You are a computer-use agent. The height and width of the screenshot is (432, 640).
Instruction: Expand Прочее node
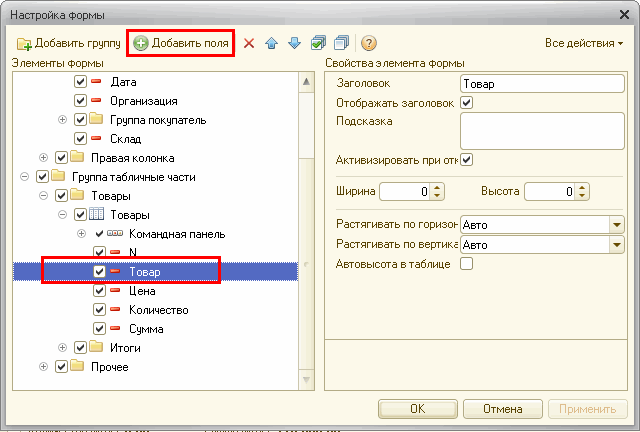(x=43, y=367)
